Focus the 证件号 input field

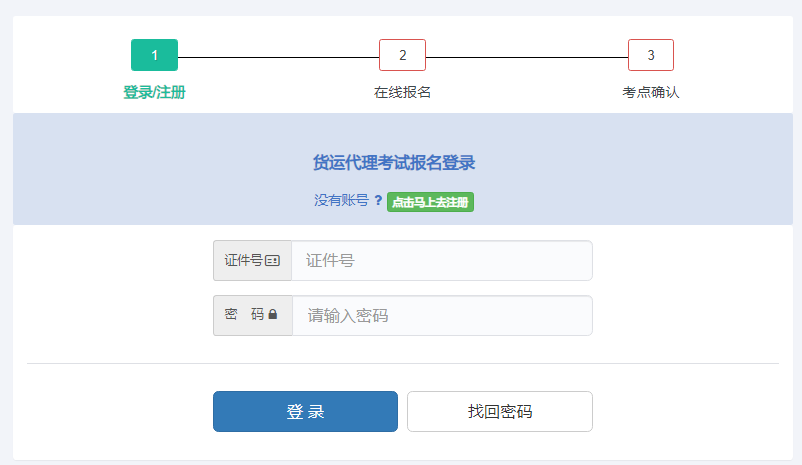click(x=441, y=261)
